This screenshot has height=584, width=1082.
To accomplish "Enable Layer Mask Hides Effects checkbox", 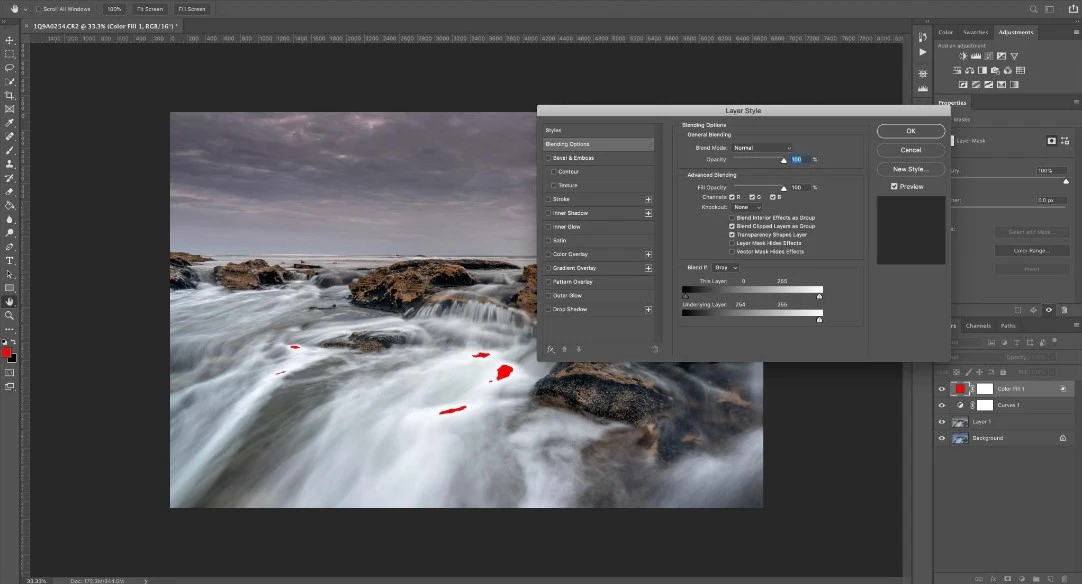I will (732, 243).
